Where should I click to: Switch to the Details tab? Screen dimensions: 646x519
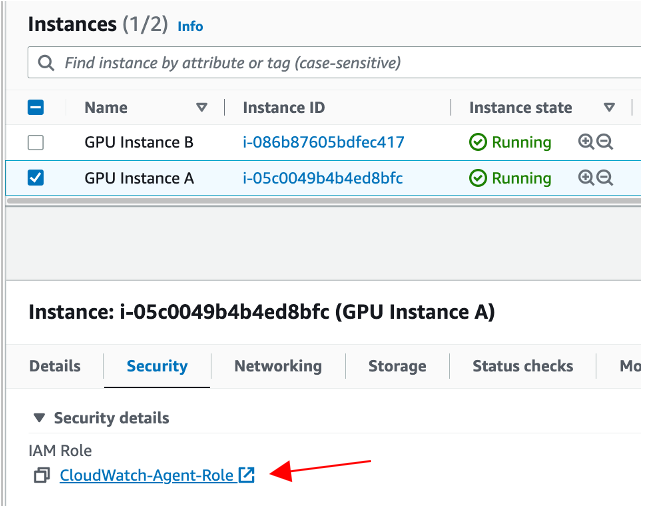[x=55, y=366]
